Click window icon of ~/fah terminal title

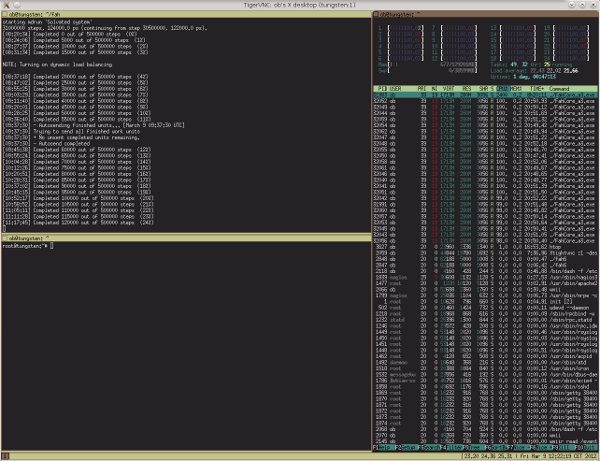[x=5, y=14]
